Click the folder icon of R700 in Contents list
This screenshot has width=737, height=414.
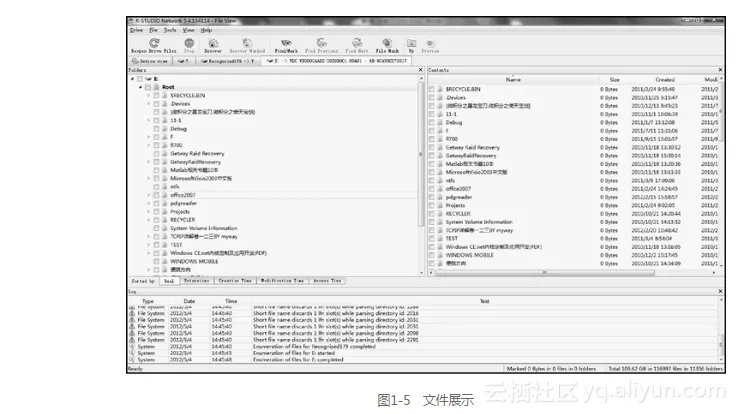(440, 139)
